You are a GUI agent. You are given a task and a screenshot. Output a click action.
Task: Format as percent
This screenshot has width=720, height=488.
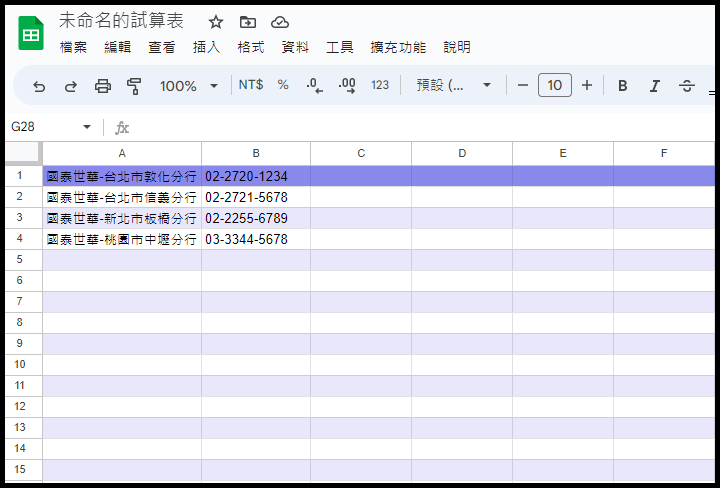tap(283, 85)
